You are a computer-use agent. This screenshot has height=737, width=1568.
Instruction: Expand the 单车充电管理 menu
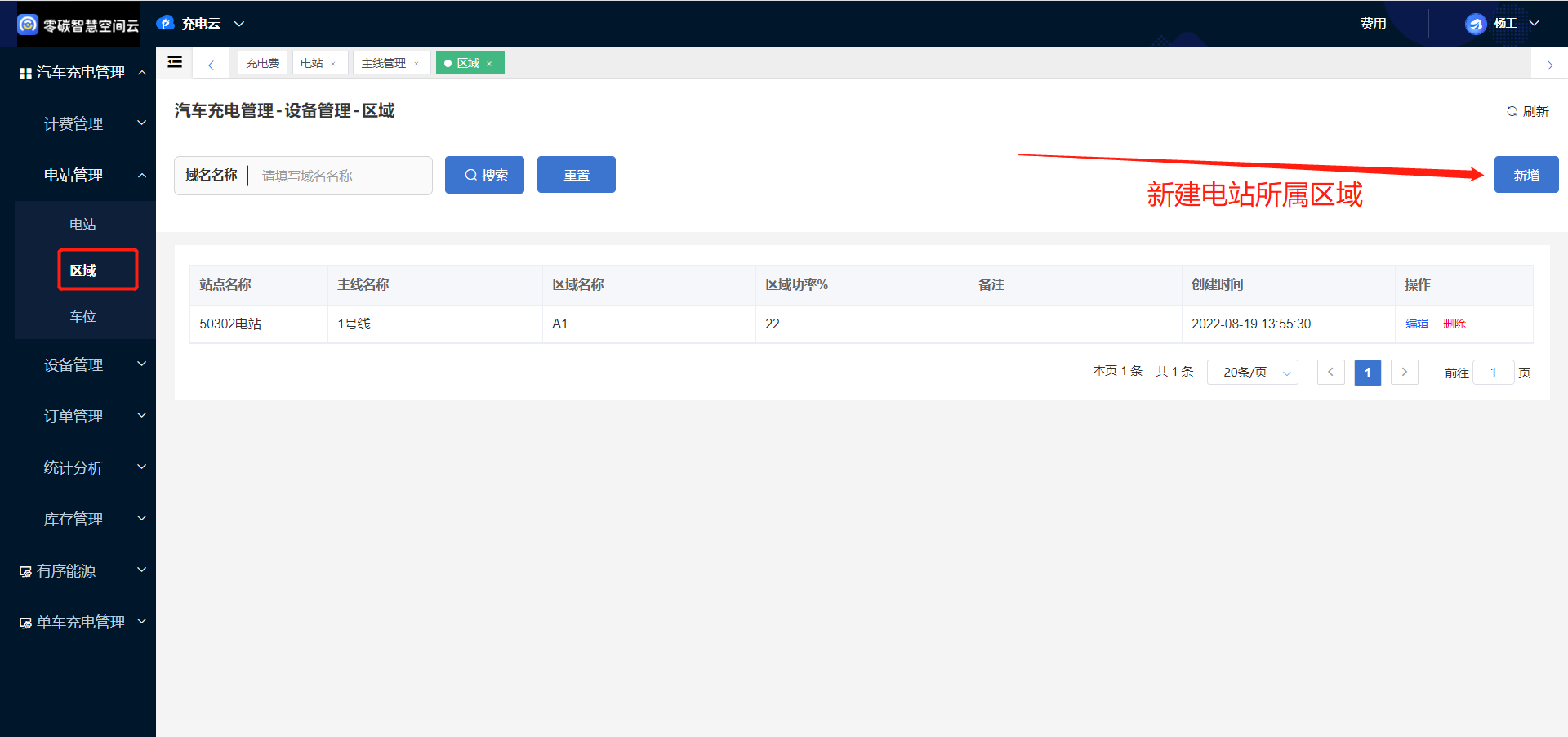pos(142,622)
